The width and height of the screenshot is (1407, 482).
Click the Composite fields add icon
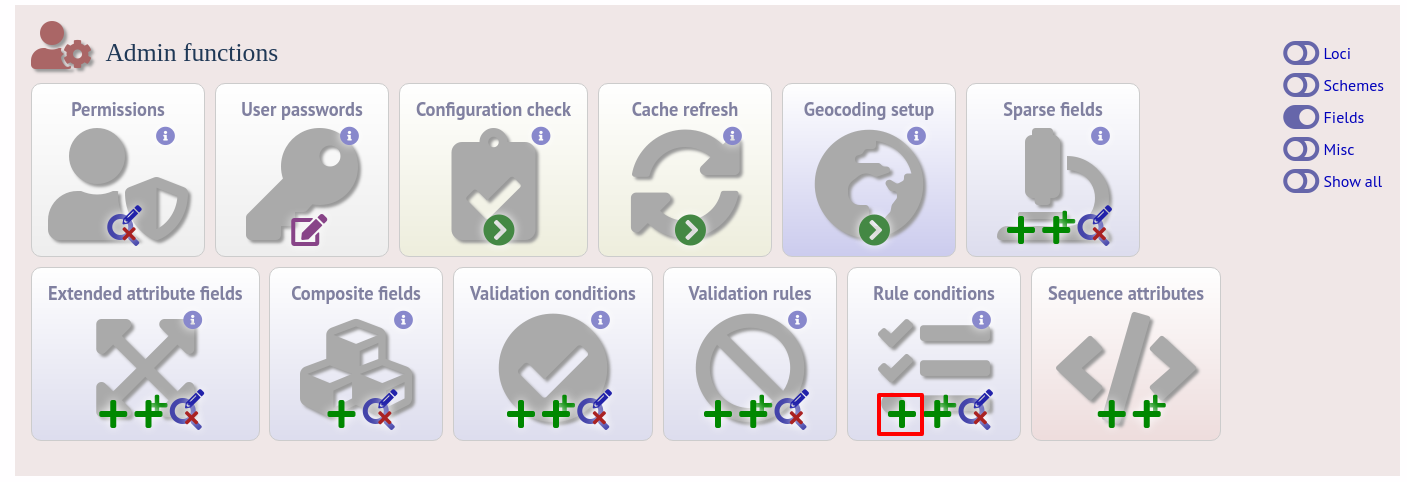tap(341, 413)
